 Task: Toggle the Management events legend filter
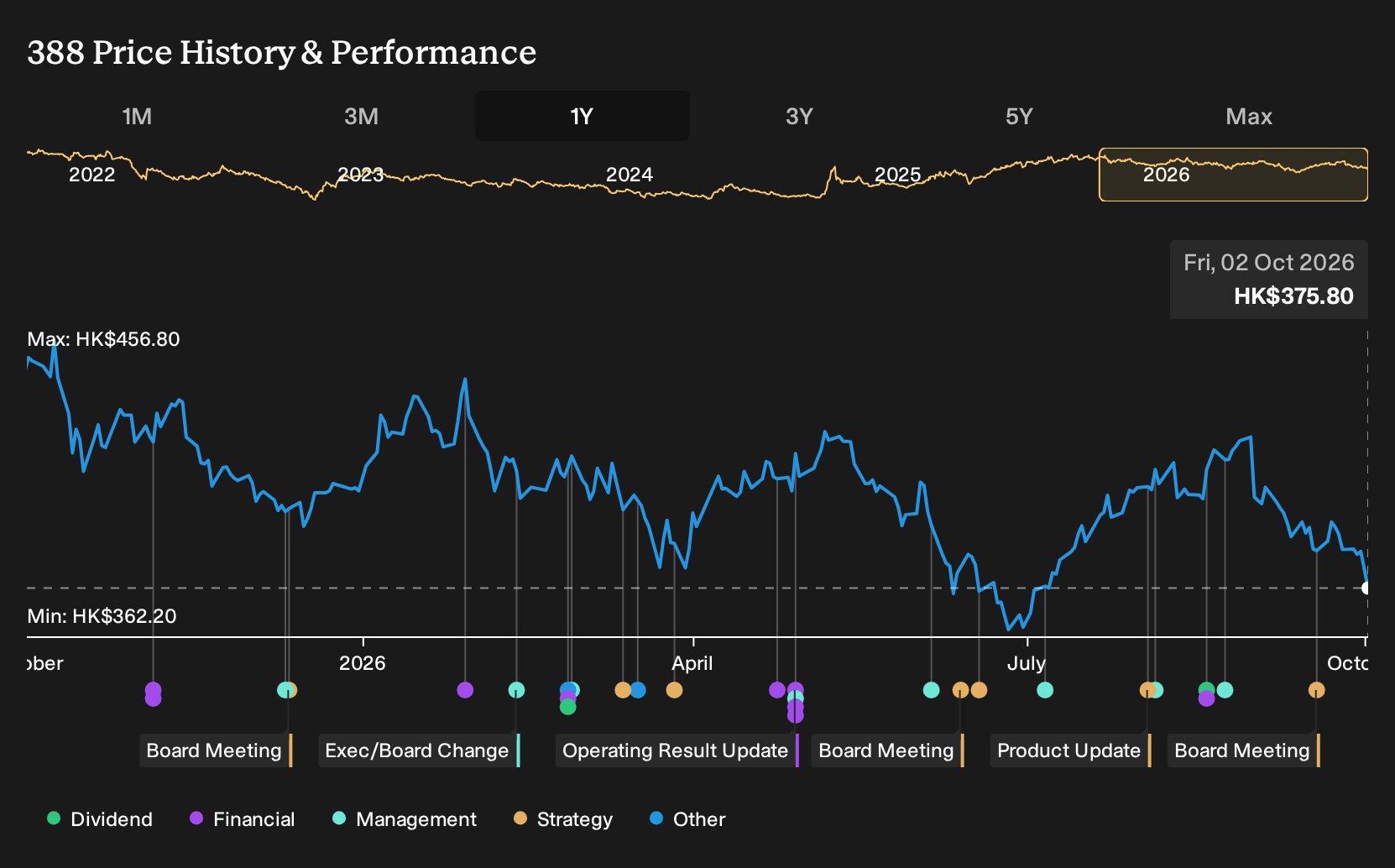coord(405,818)
